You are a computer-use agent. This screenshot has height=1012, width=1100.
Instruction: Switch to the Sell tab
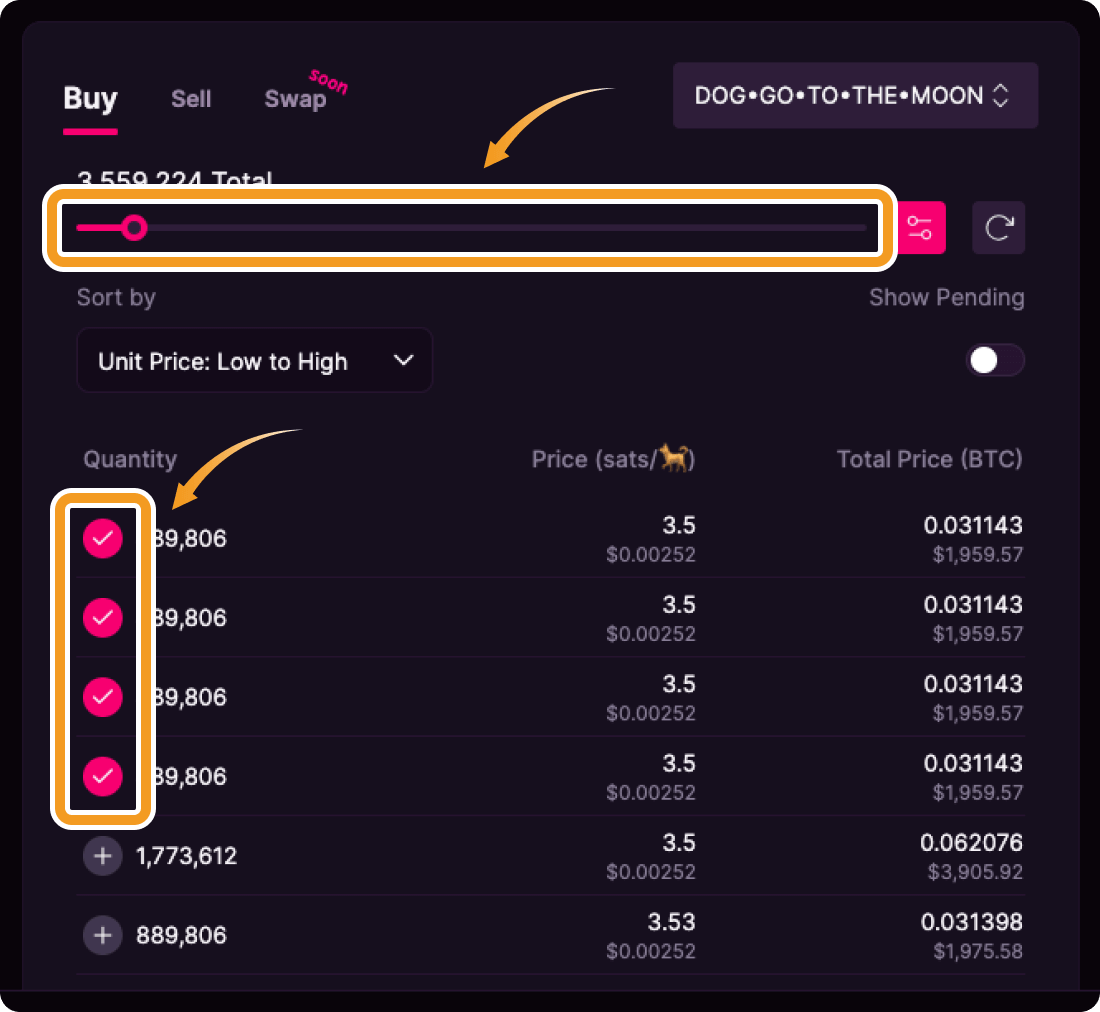(x=191, y=99)
